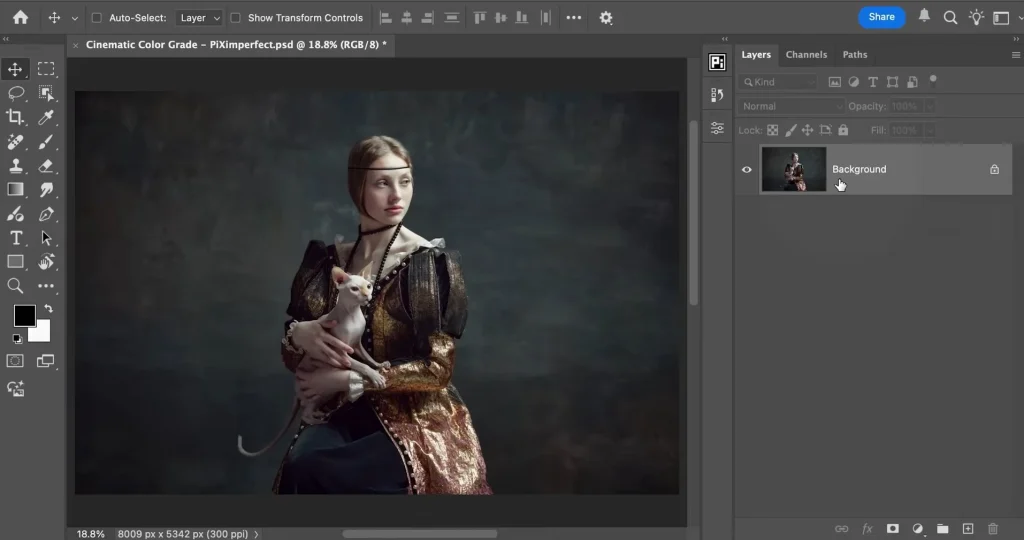Change the screen mode

point(45,361)
